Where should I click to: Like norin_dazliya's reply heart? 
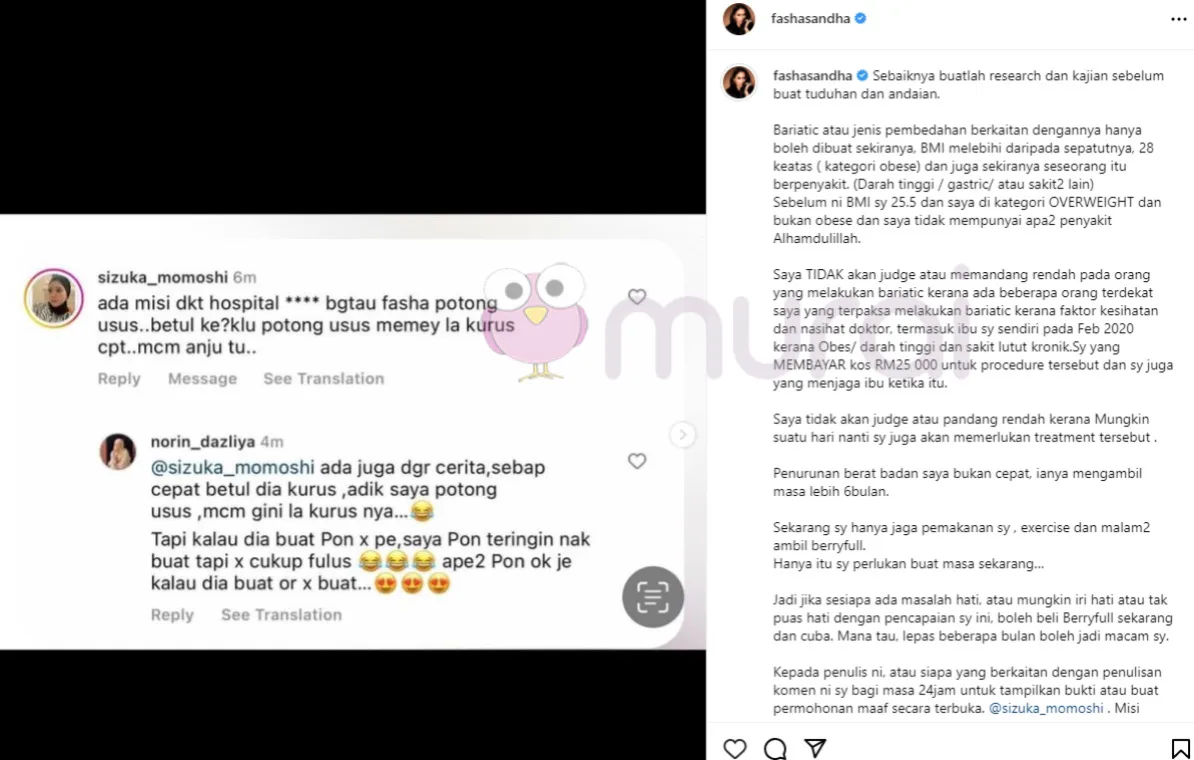pyautogui.click(x=637, y=461)
